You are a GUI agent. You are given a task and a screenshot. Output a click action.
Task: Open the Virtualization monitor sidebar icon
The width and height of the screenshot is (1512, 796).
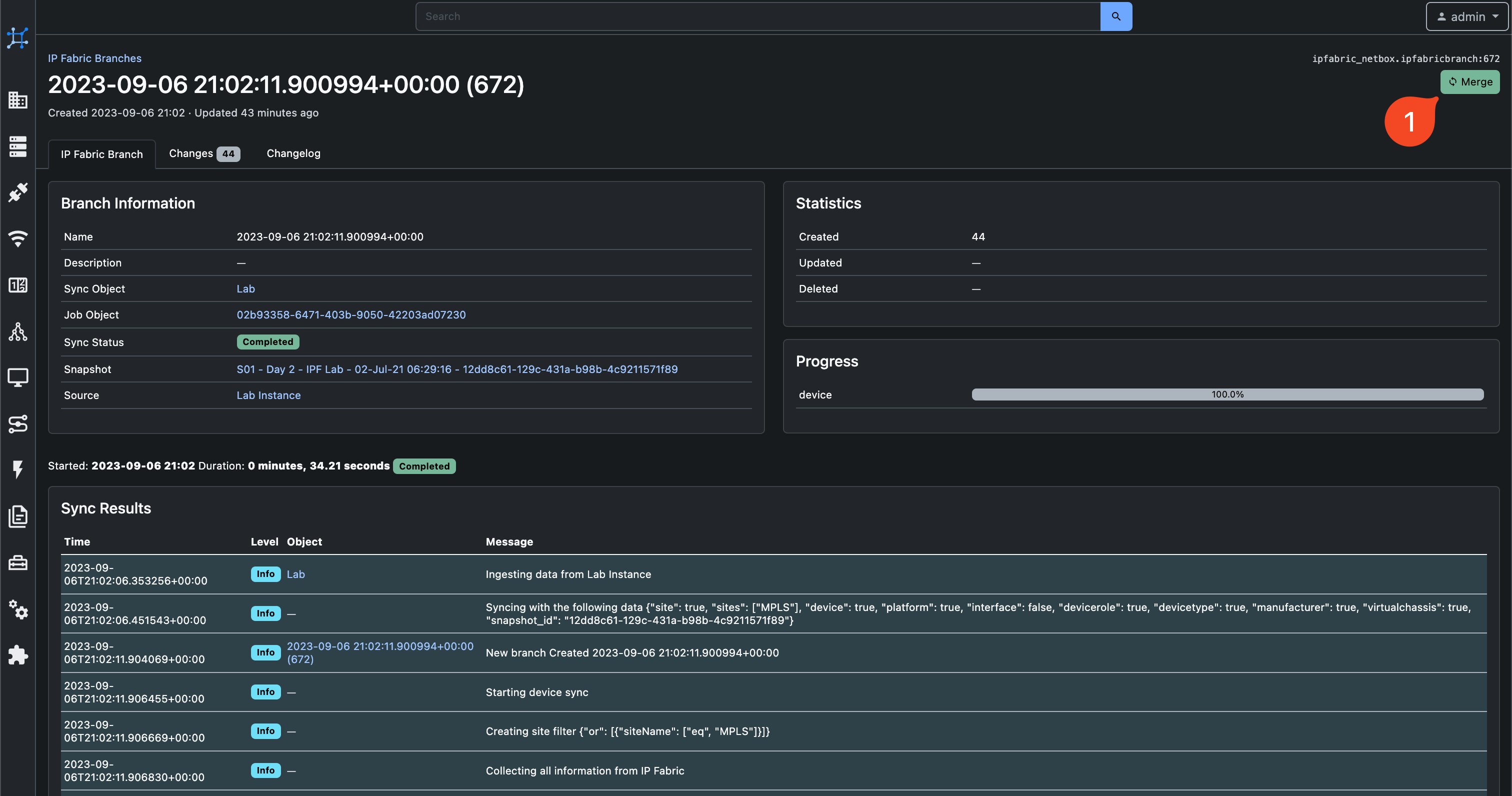17,377
